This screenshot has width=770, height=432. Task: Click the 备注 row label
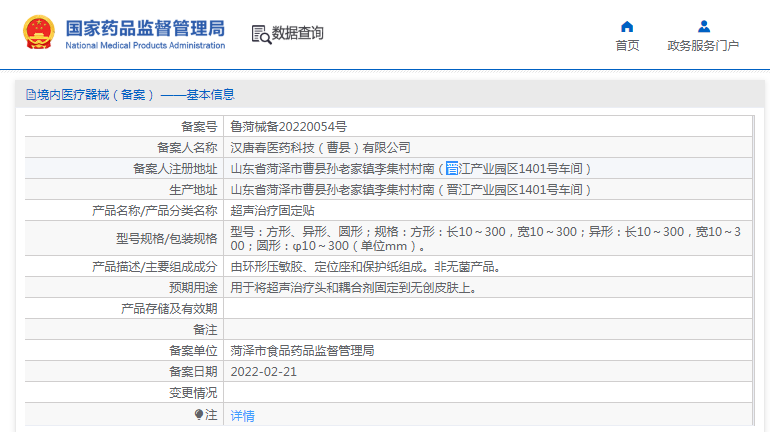pos(205,330)
